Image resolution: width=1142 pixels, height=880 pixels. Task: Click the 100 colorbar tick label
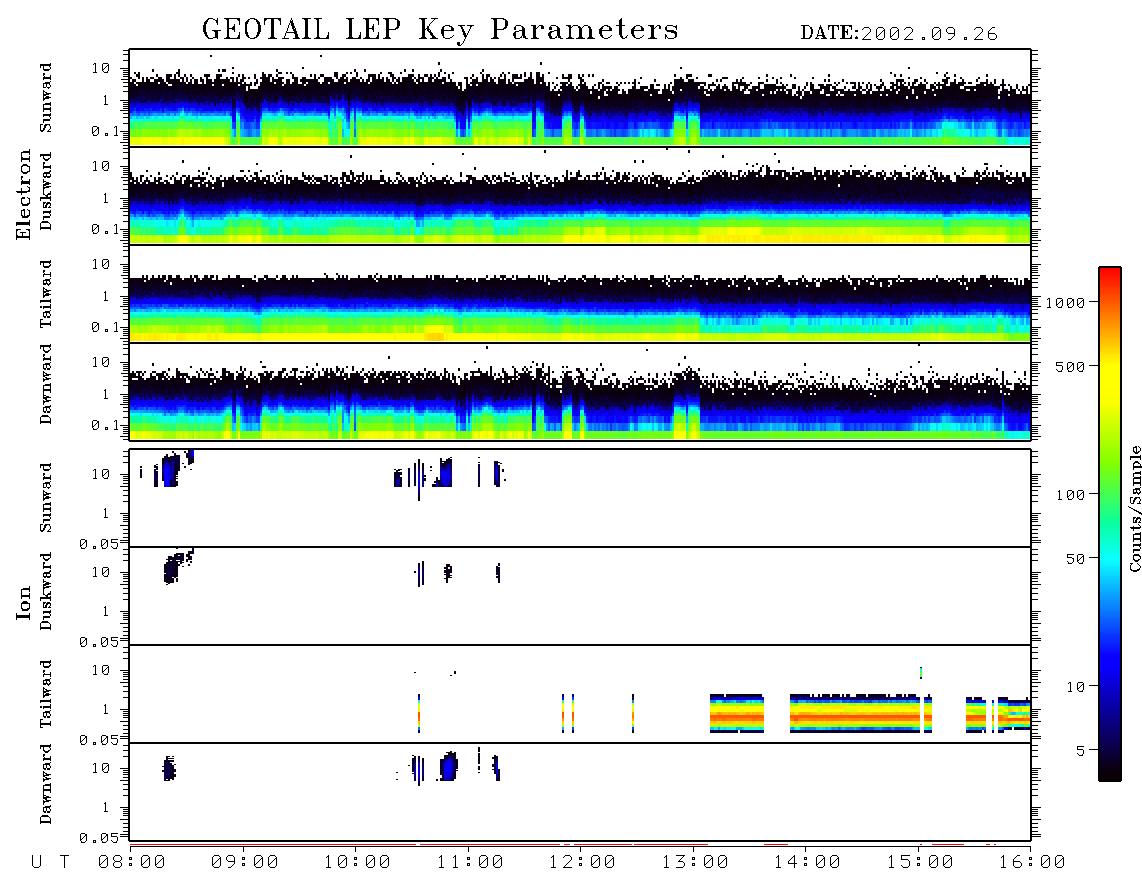pyautogui.click(x=1071, y=495)
